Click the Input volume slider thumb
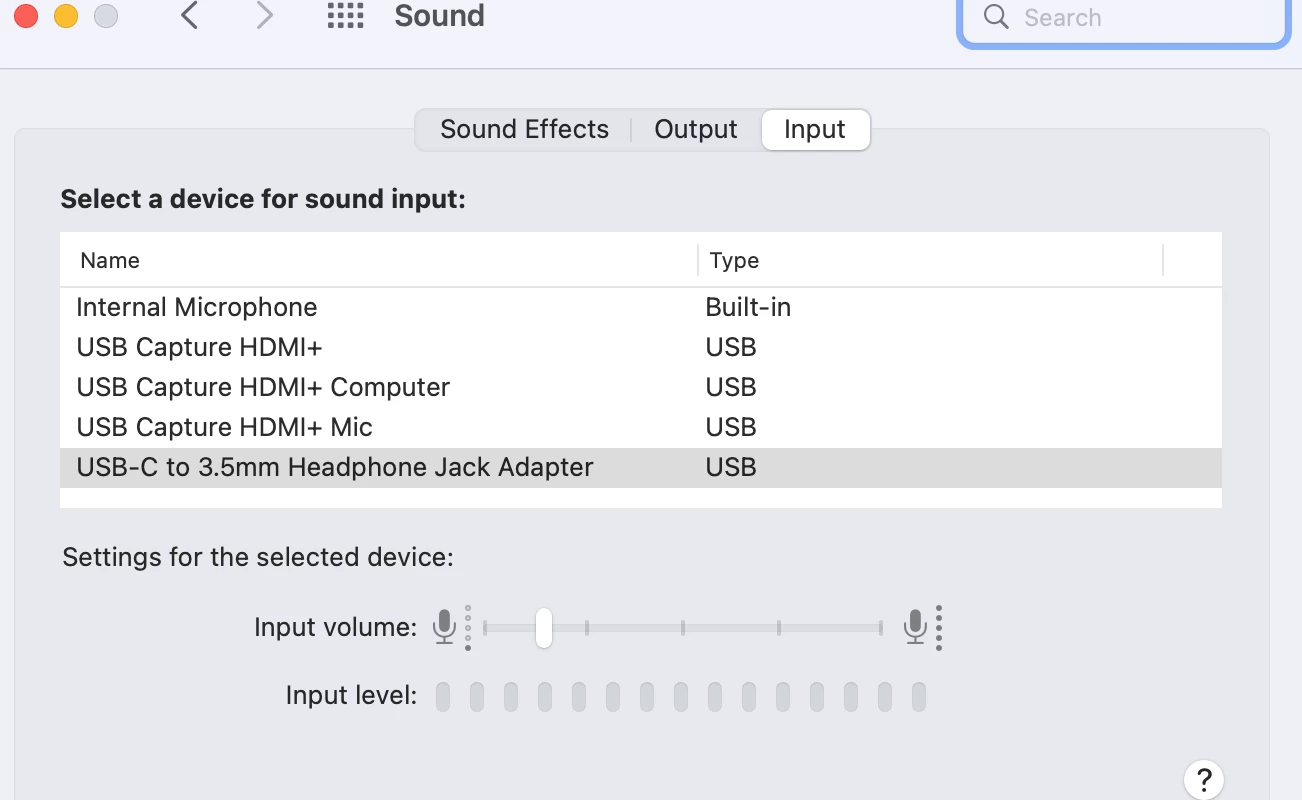The height and width of the screenshot is (800, 1302). [x=543, y=628]
